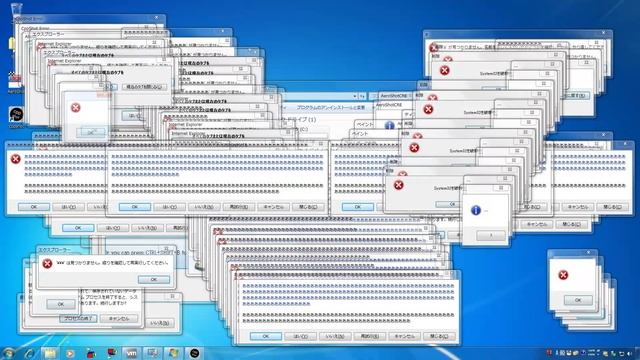Viewport: 640px width, 360px height.
Task: Select 再試行(R) in the bottom center stacked dialog
Action: pos(370,336)
